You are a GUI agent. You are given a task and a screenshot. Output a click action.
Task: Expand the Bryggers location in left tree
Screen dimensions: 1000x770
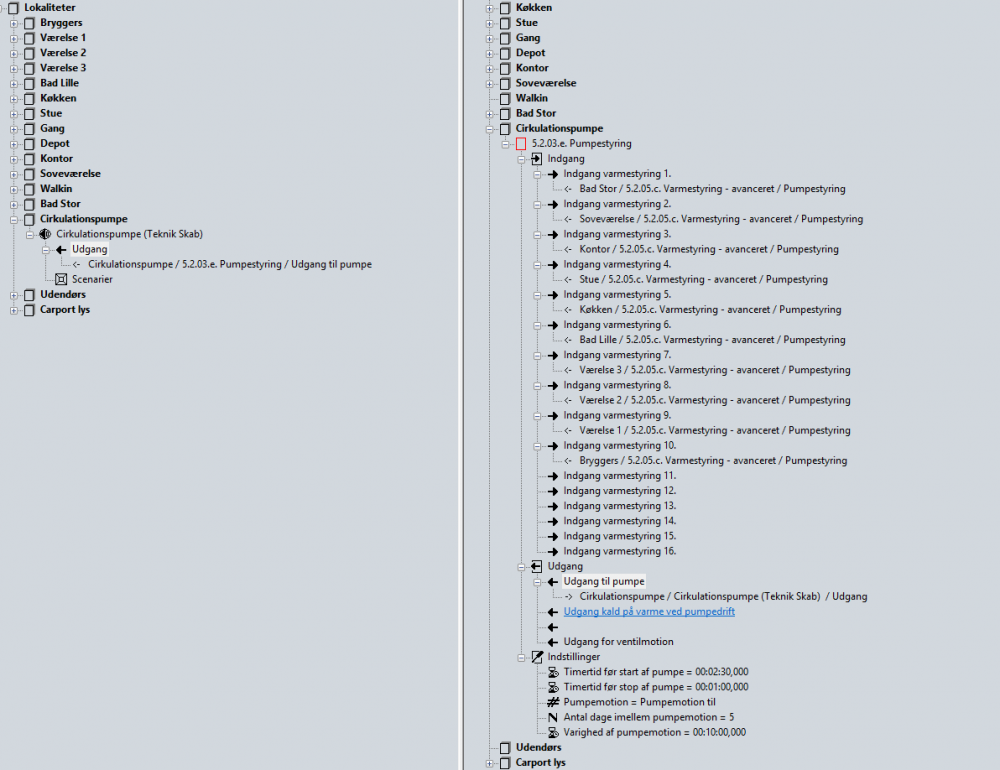pos(14,23)
